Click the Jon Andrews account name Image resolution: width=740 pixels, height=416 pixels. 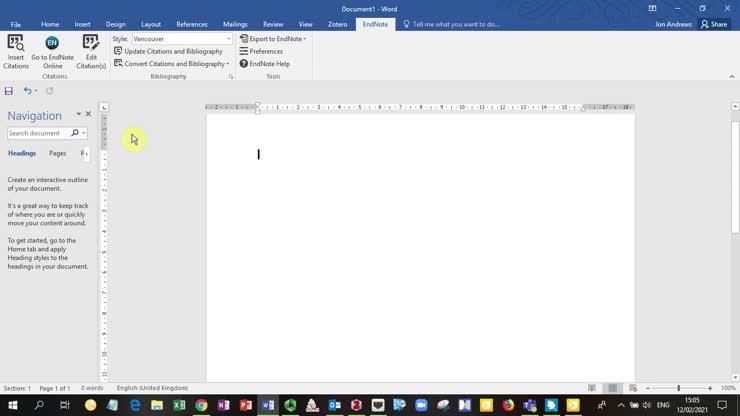[x=673, y=24]
